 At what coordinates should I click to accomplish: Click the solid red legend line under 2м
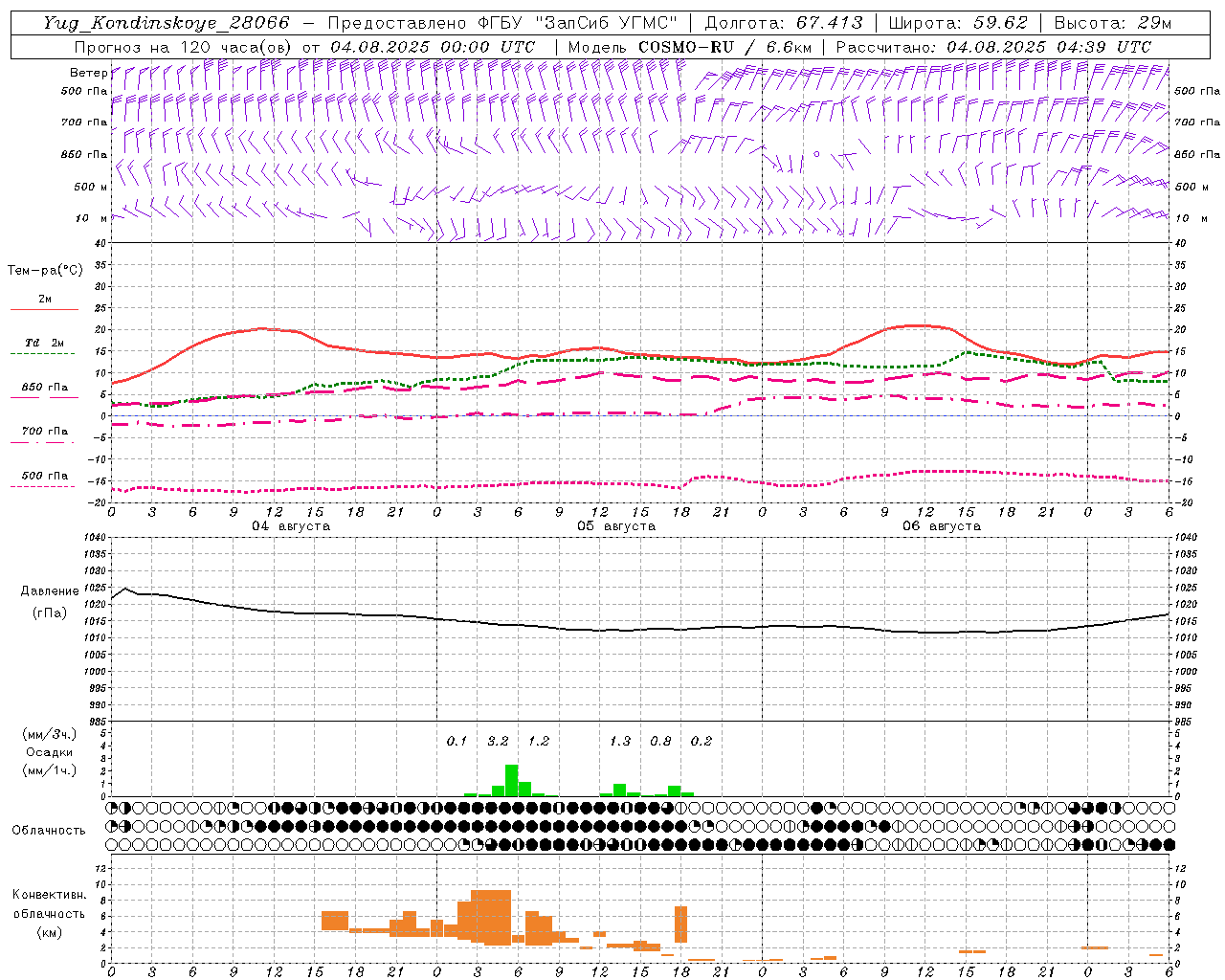coord(44,310)
